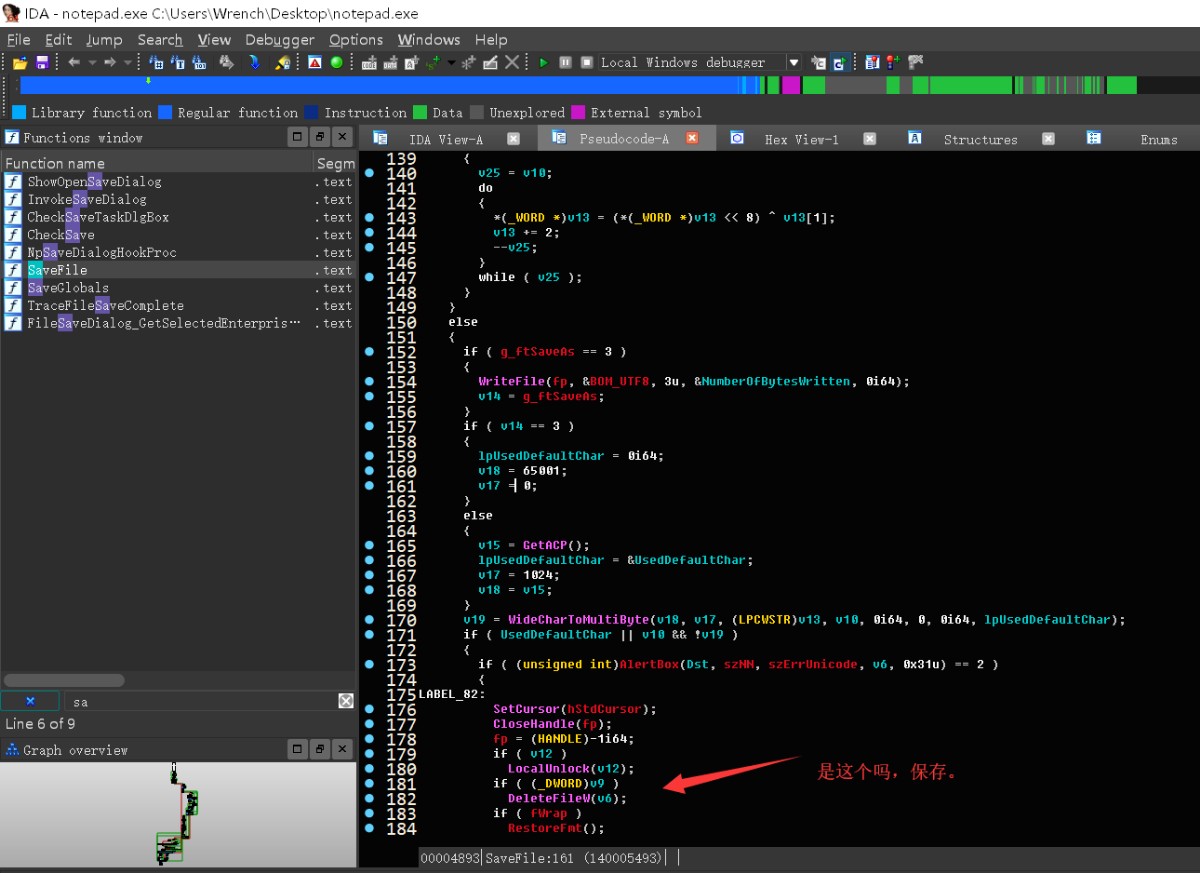Screen dimensions: 1200x873
Task: Switch to the IDA View-A tab
Action: click(446, 139)
